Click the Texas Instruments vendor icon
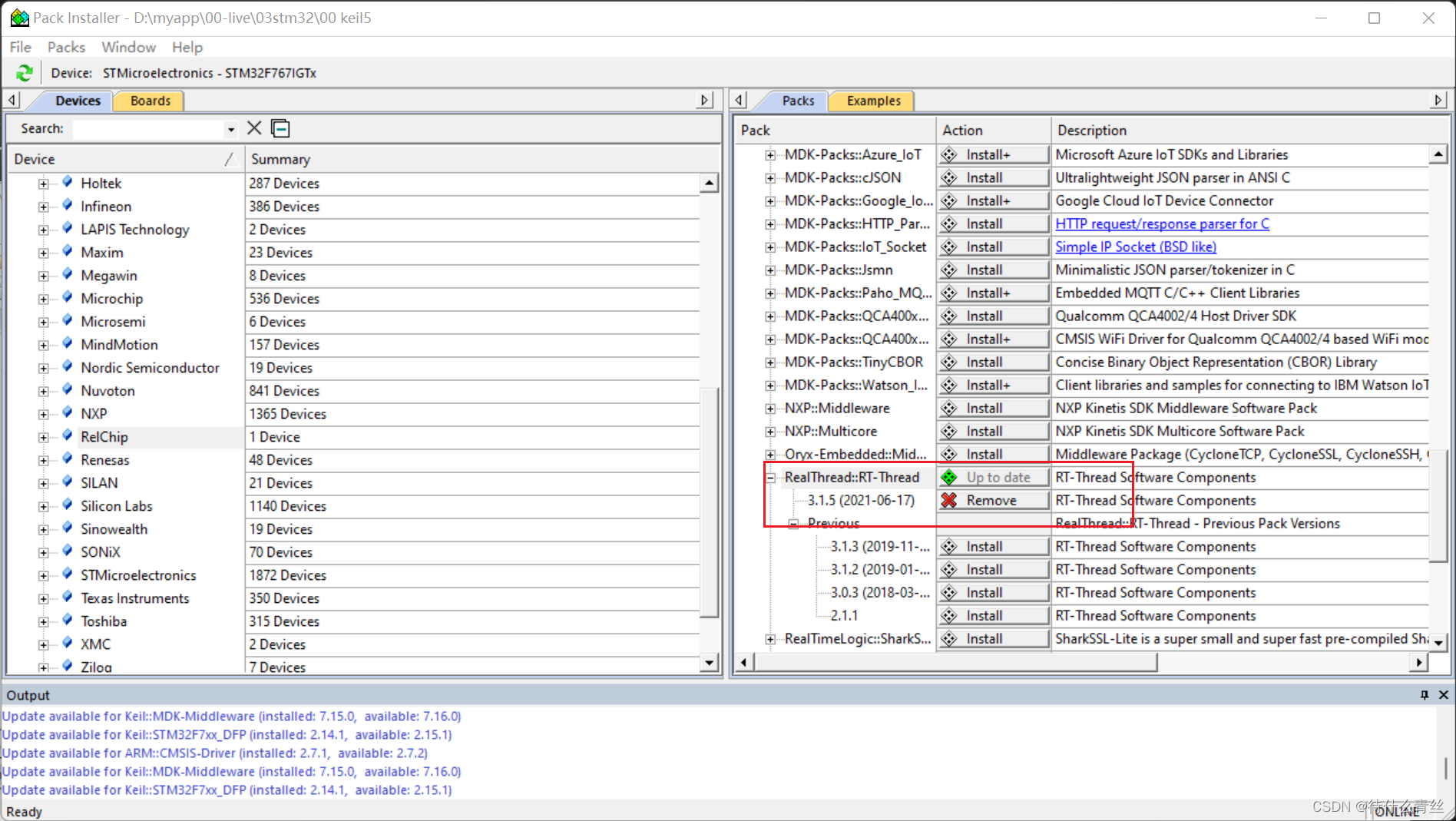Viewport: 1456px width, 821px height. [x=68, y=598]
